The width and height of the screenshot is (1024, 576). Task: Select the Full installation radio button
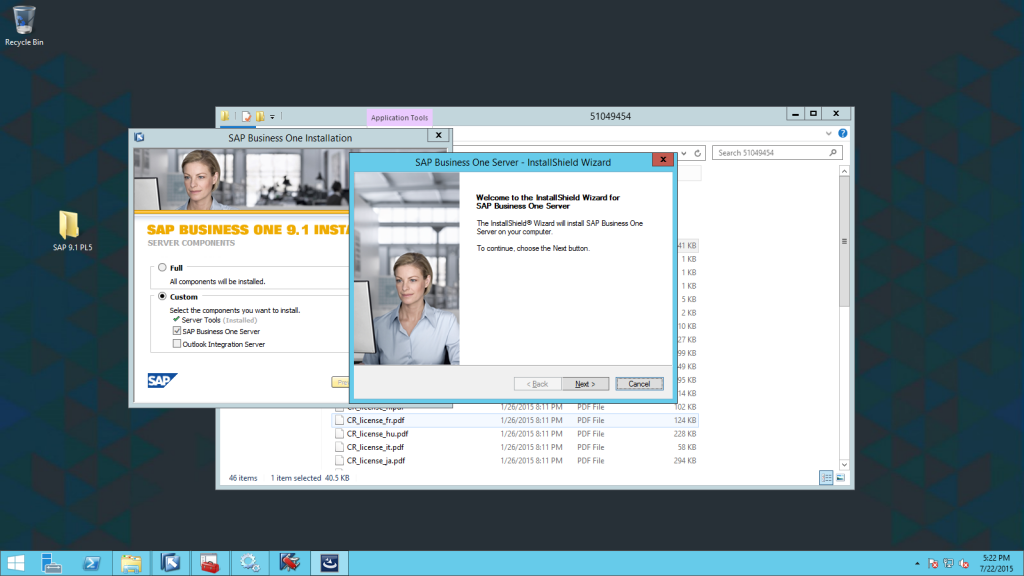[x=162, y=267]
